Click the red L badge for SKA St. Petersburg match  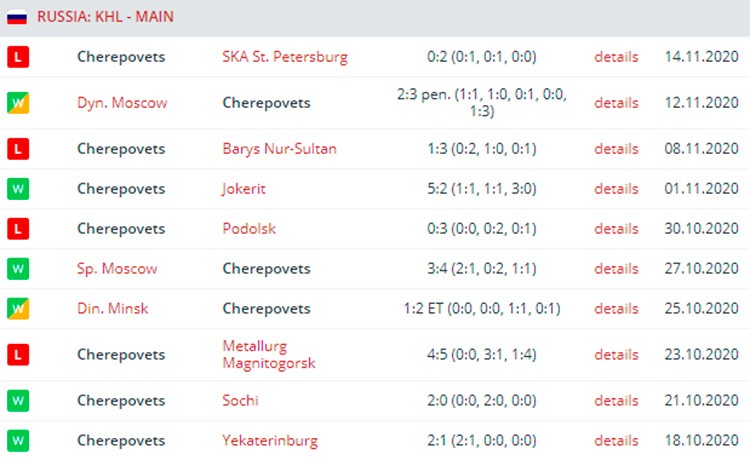point(18,57)
